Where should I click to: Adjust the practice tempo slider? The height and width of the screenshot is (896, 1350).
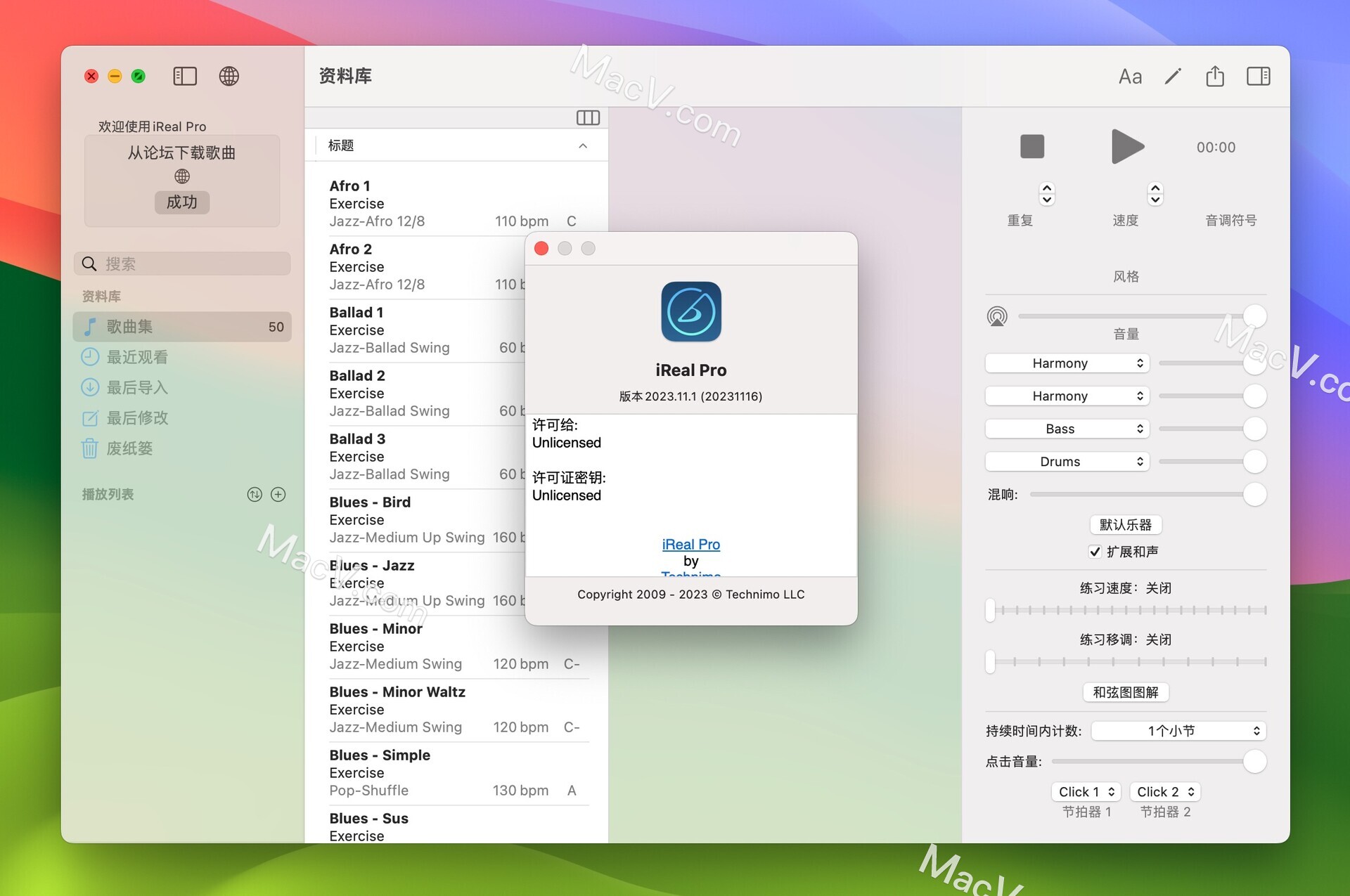click(x=1126, y=610)
